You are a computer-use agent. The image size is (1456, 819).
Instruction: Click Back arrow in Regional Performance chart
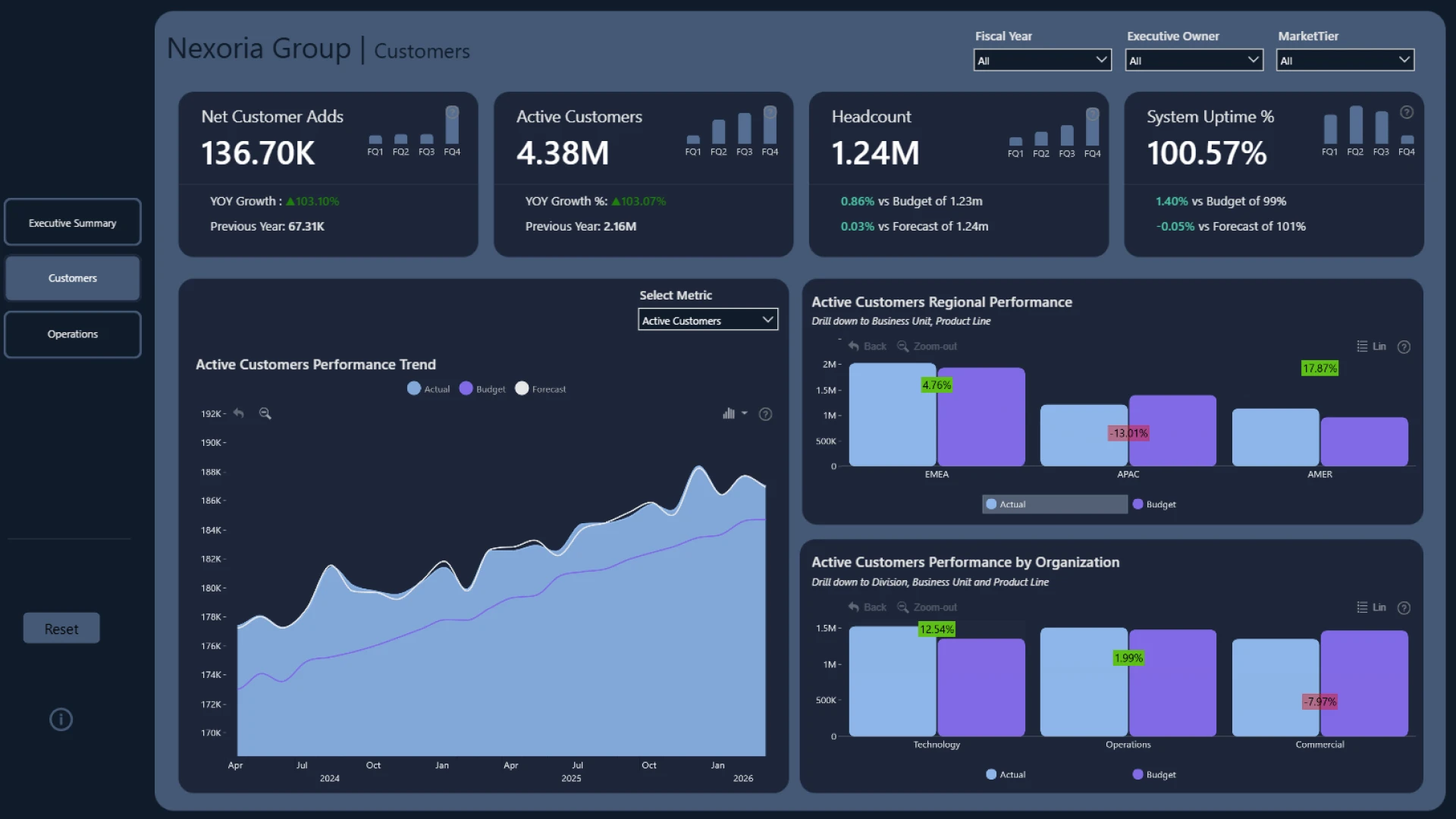coord(867,346)
